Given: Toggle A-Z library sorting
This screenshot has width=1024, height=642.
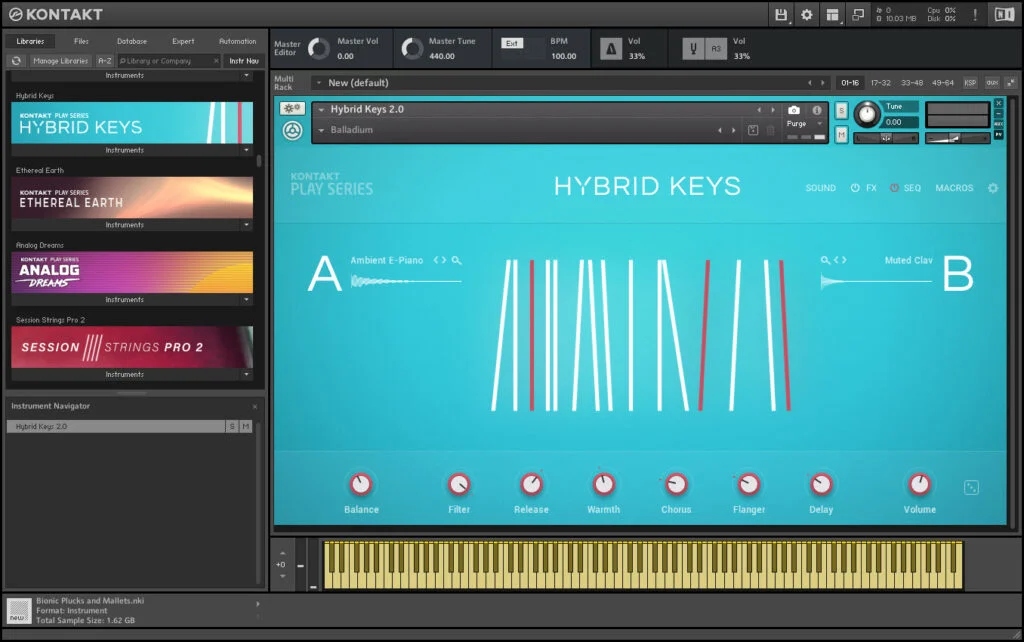Looking at the screenshot, I should 104,61.
